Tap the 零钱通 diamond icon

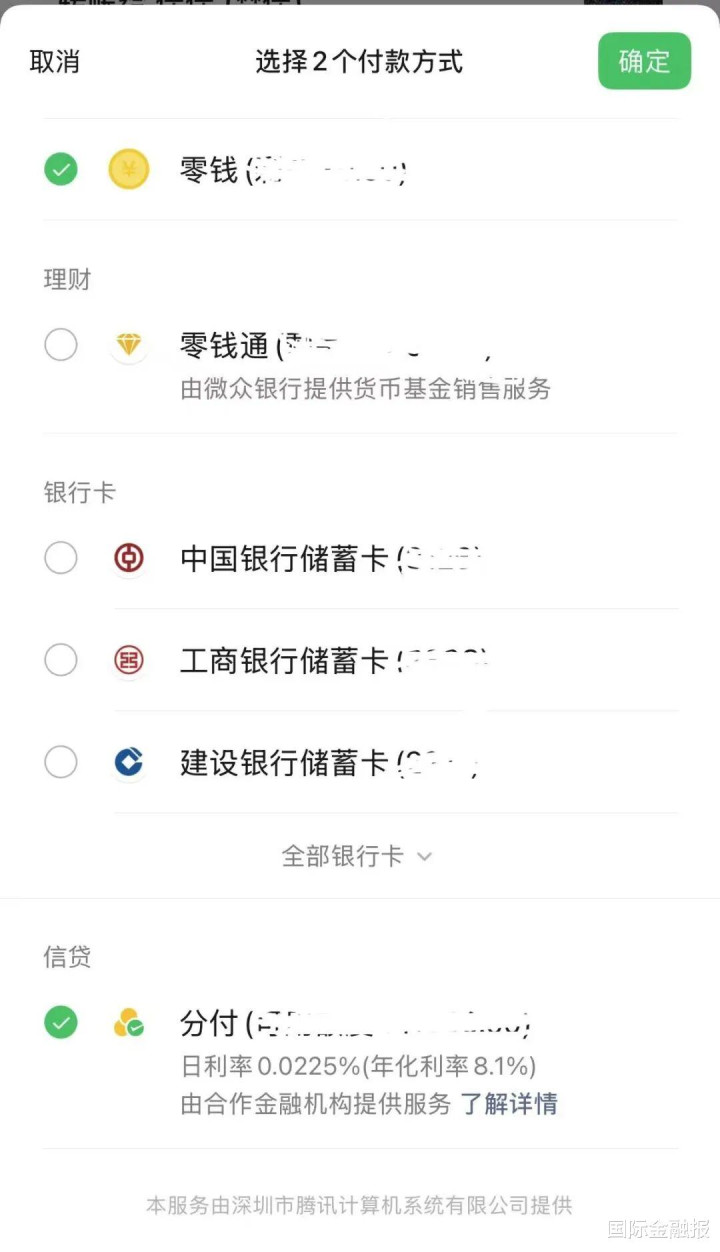tap(129, 346)
